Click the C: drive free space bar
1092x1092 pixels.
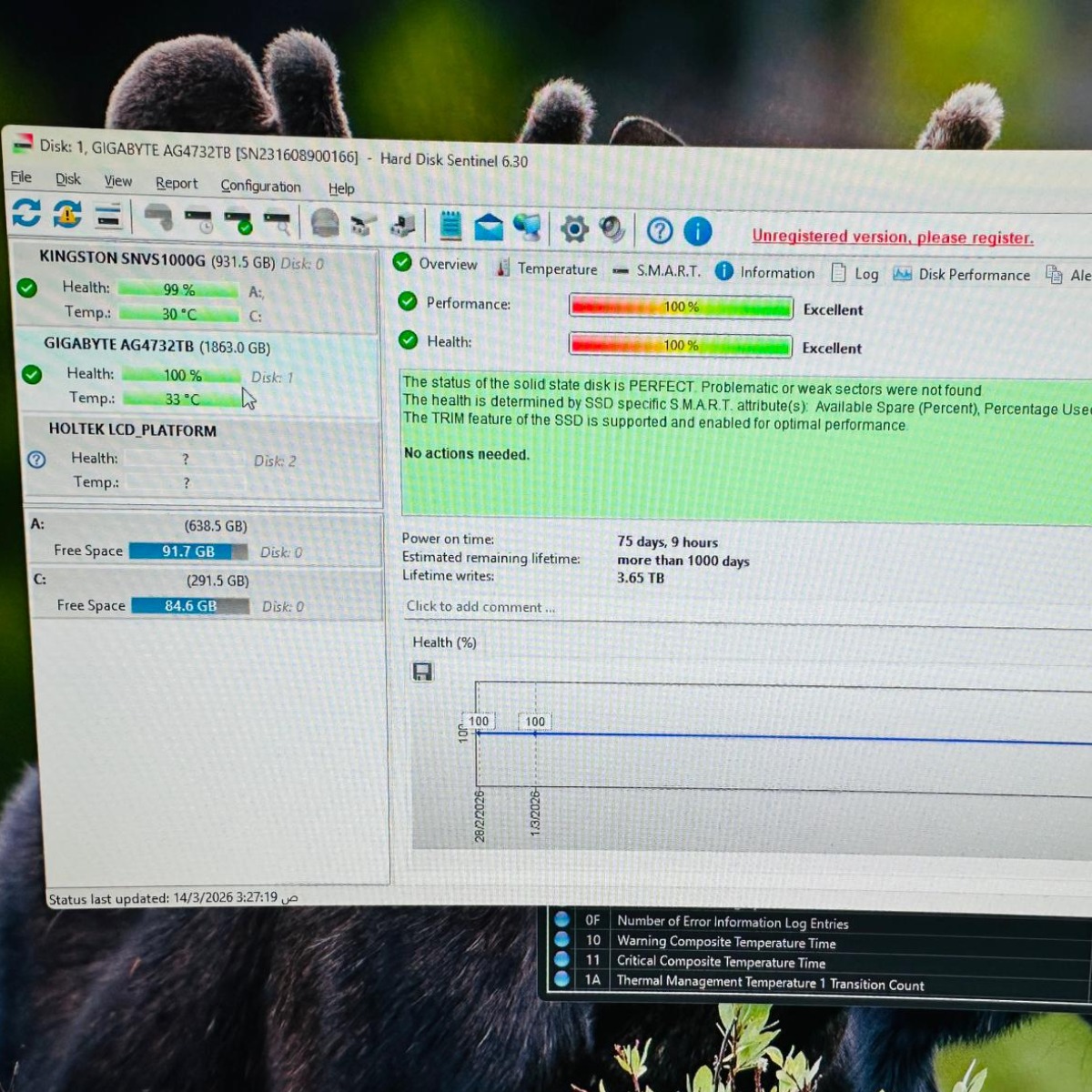click(x=190, y=605)
